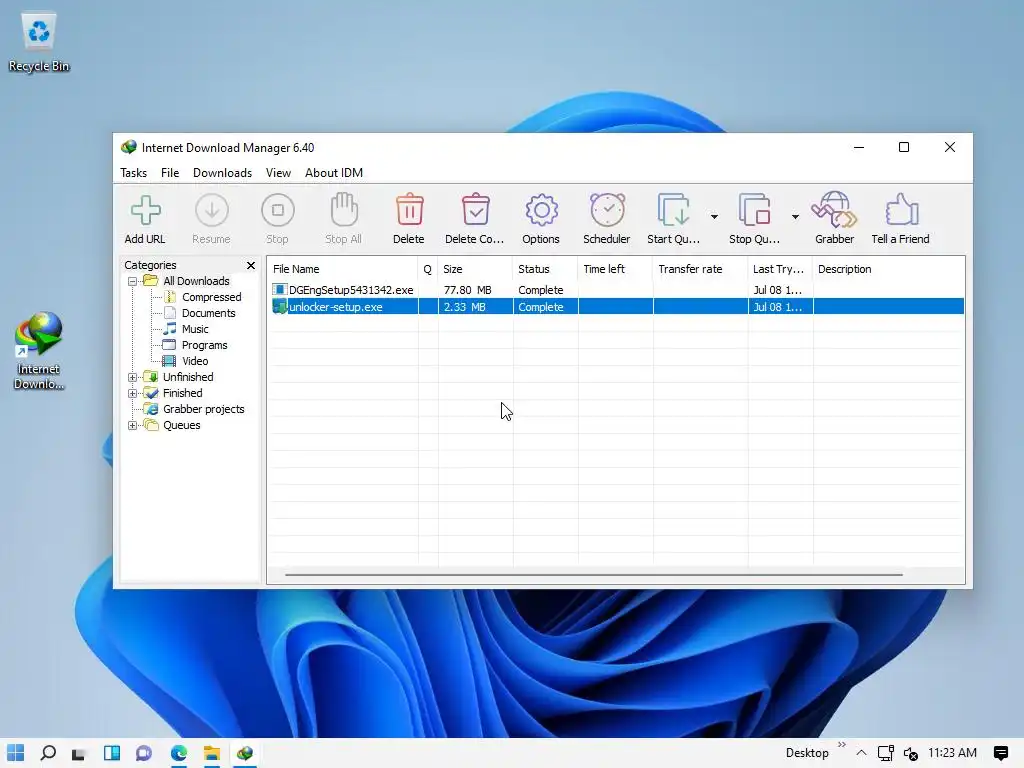
Task: Click the Description column header
Action: (888, 269)
